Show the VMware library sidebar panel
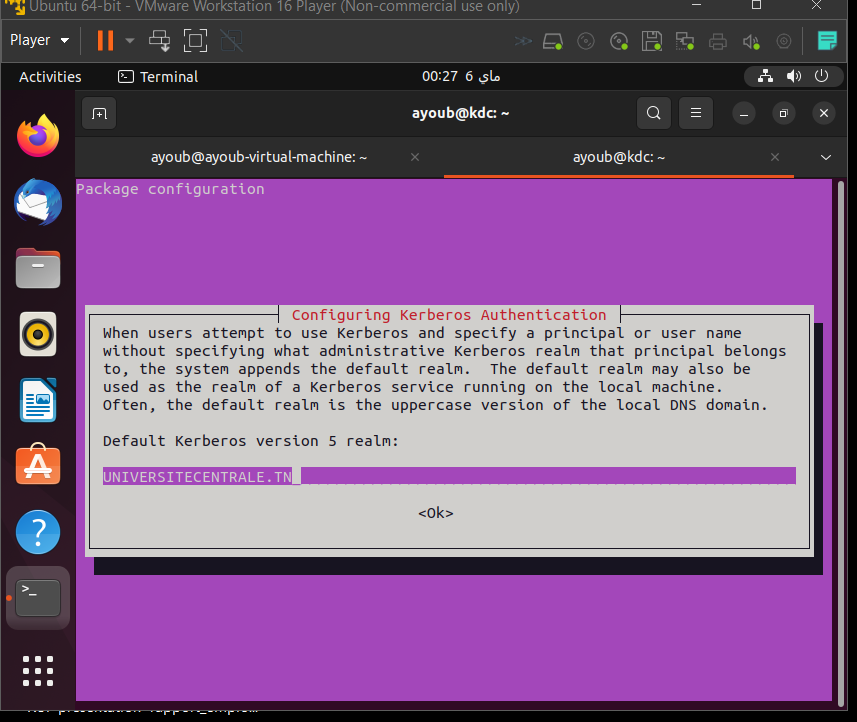This screenshot has width=857, height=722. (829, 41)
